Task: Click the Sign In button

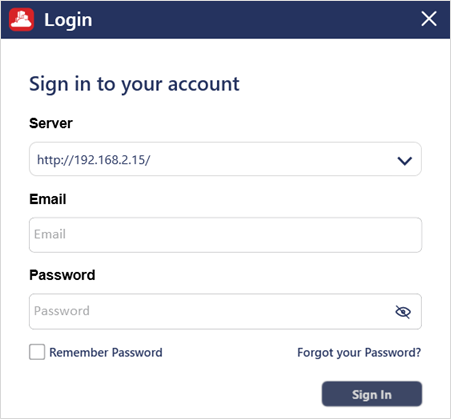Action: 372,394
